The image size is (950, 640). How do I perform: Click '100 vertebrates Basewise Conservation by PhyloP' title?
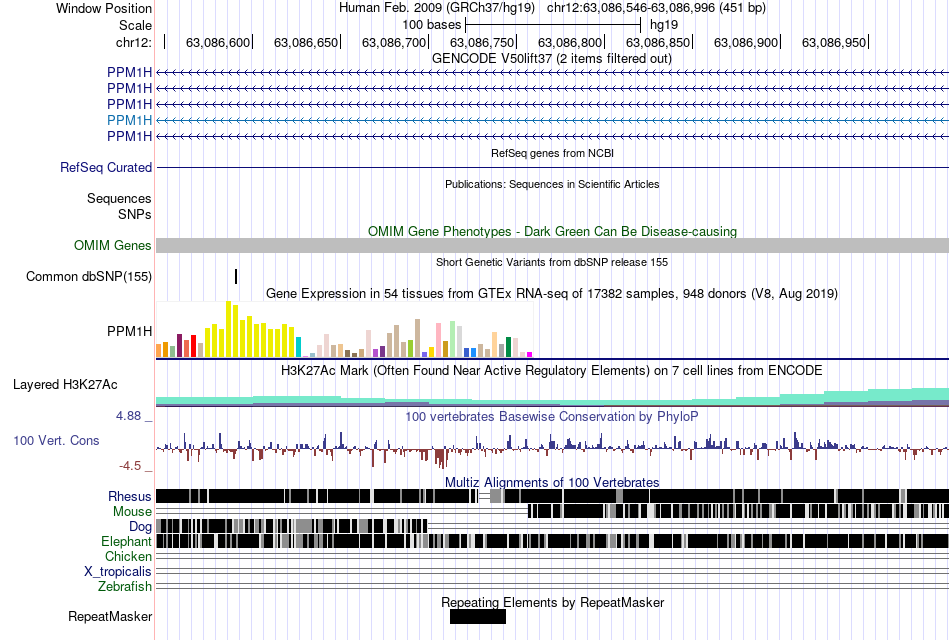pos(552,416)
